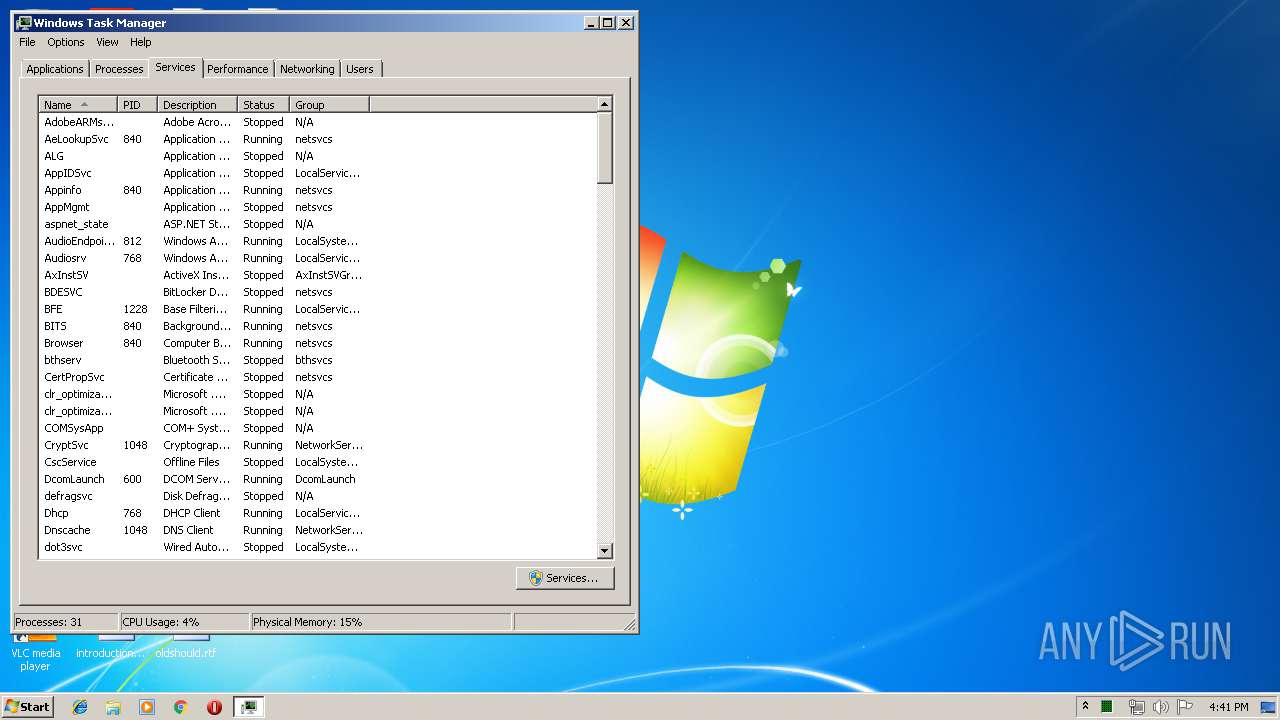Show hidden system tray icons
The width and height of the screenshot is (1280, 720).
[x=1085, y=706]
